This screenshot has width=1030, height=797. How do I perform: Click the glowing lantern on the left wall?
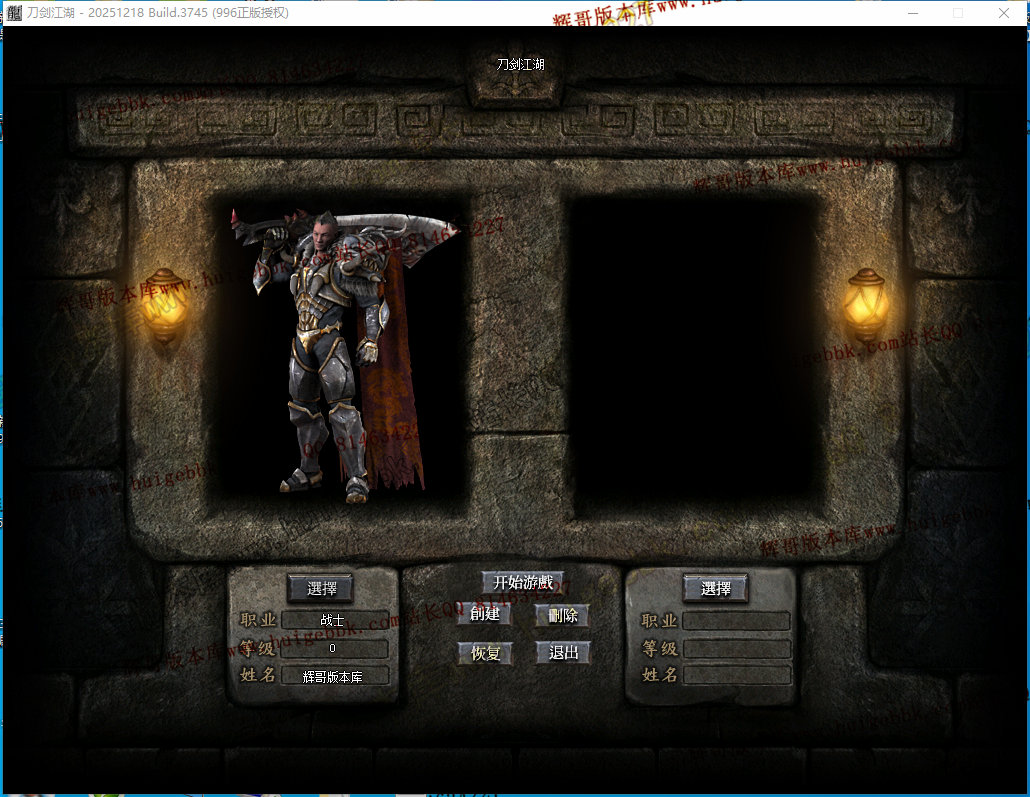pyautogui.click(x=164, y=305)
